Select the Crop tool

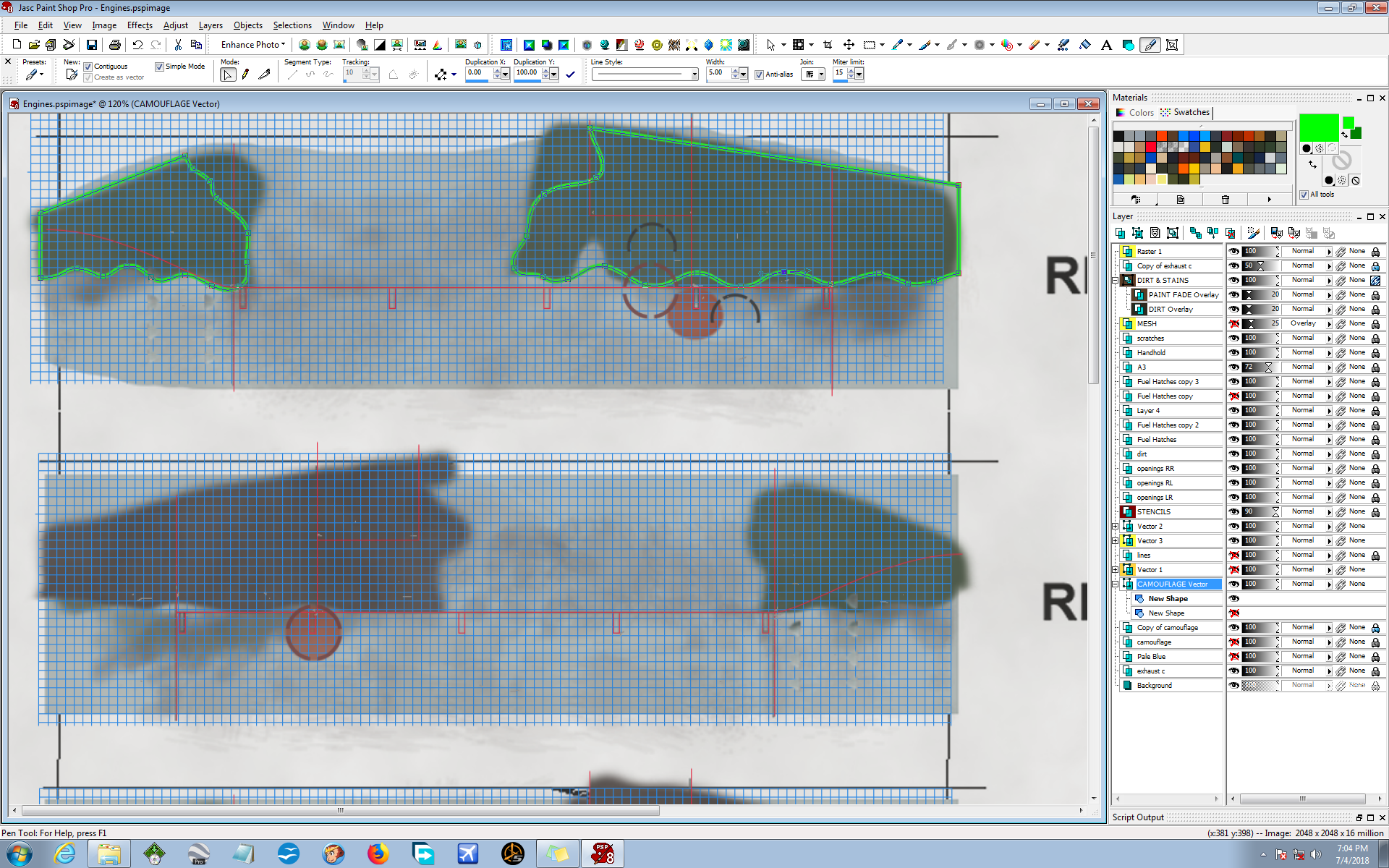point(828,45)
